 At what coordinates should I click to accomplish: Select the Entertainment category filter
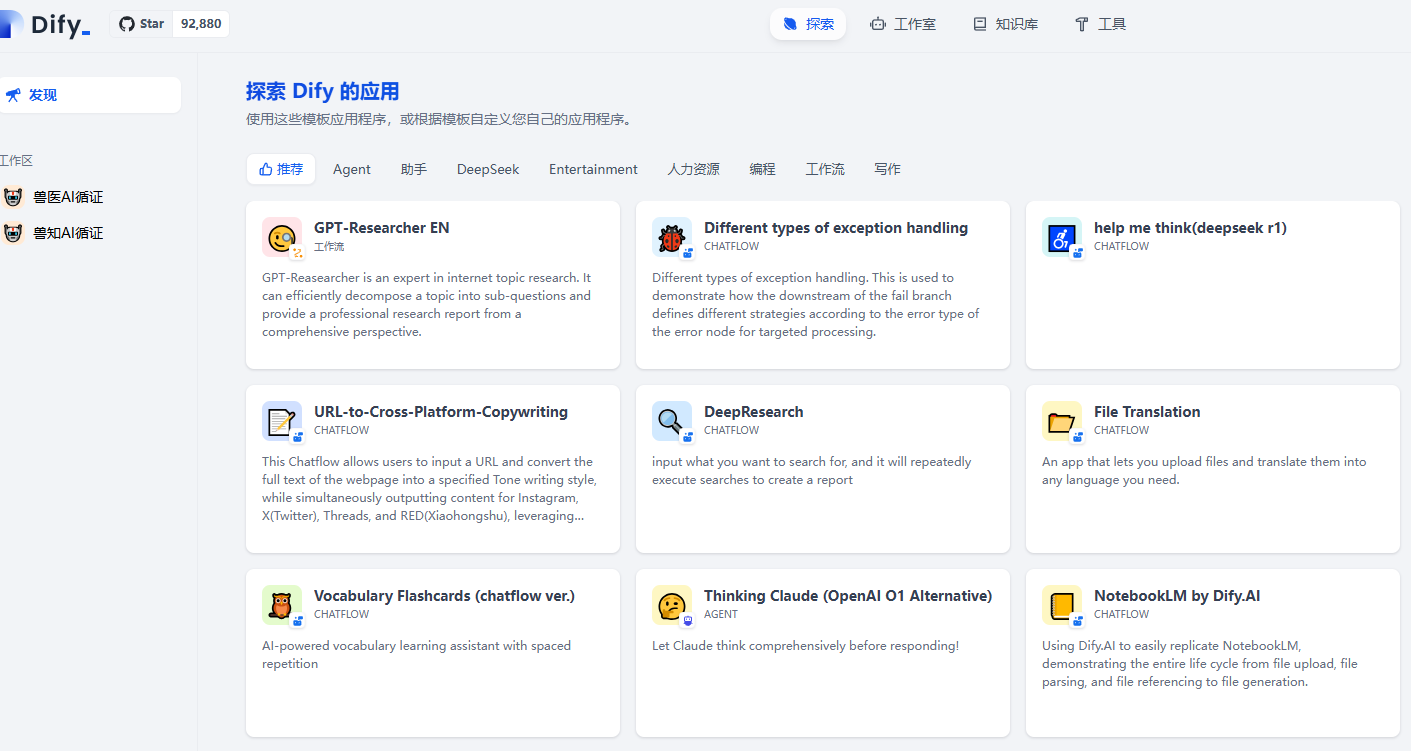(x=593, y=169)
